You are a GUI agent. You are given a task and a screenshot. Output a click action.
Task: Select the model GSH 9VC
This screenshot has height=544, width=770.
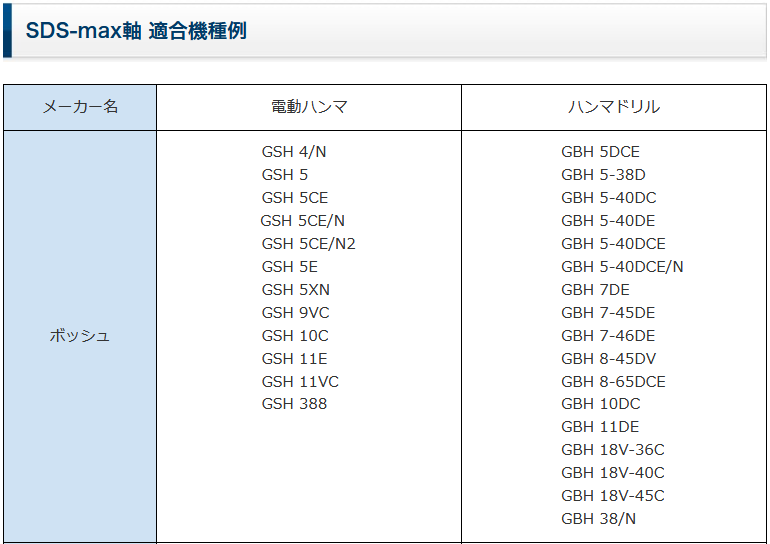[x=295, y=313]
